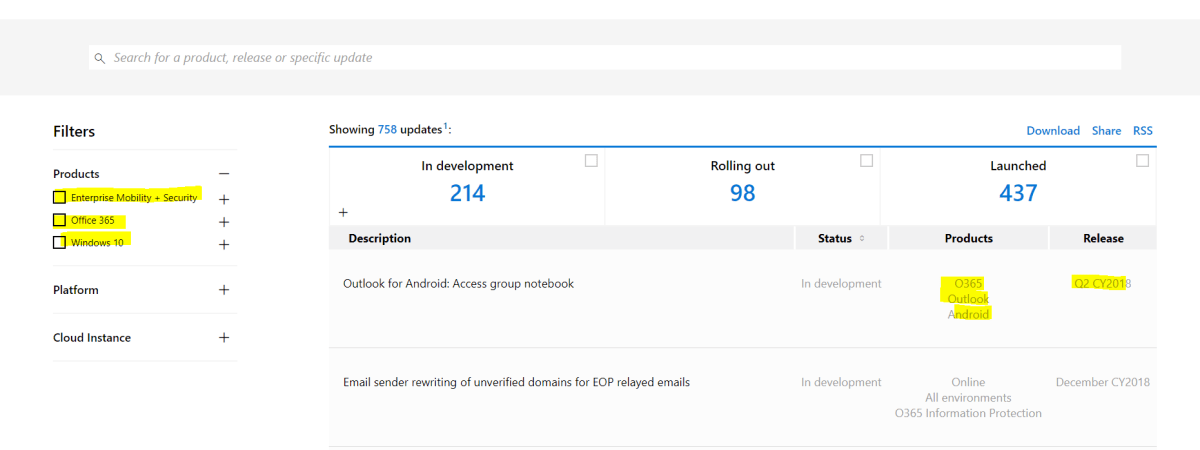The height and width of the screenshot is (450, 1200).
Task: Click the Download link
Action: coord(1053,131)
